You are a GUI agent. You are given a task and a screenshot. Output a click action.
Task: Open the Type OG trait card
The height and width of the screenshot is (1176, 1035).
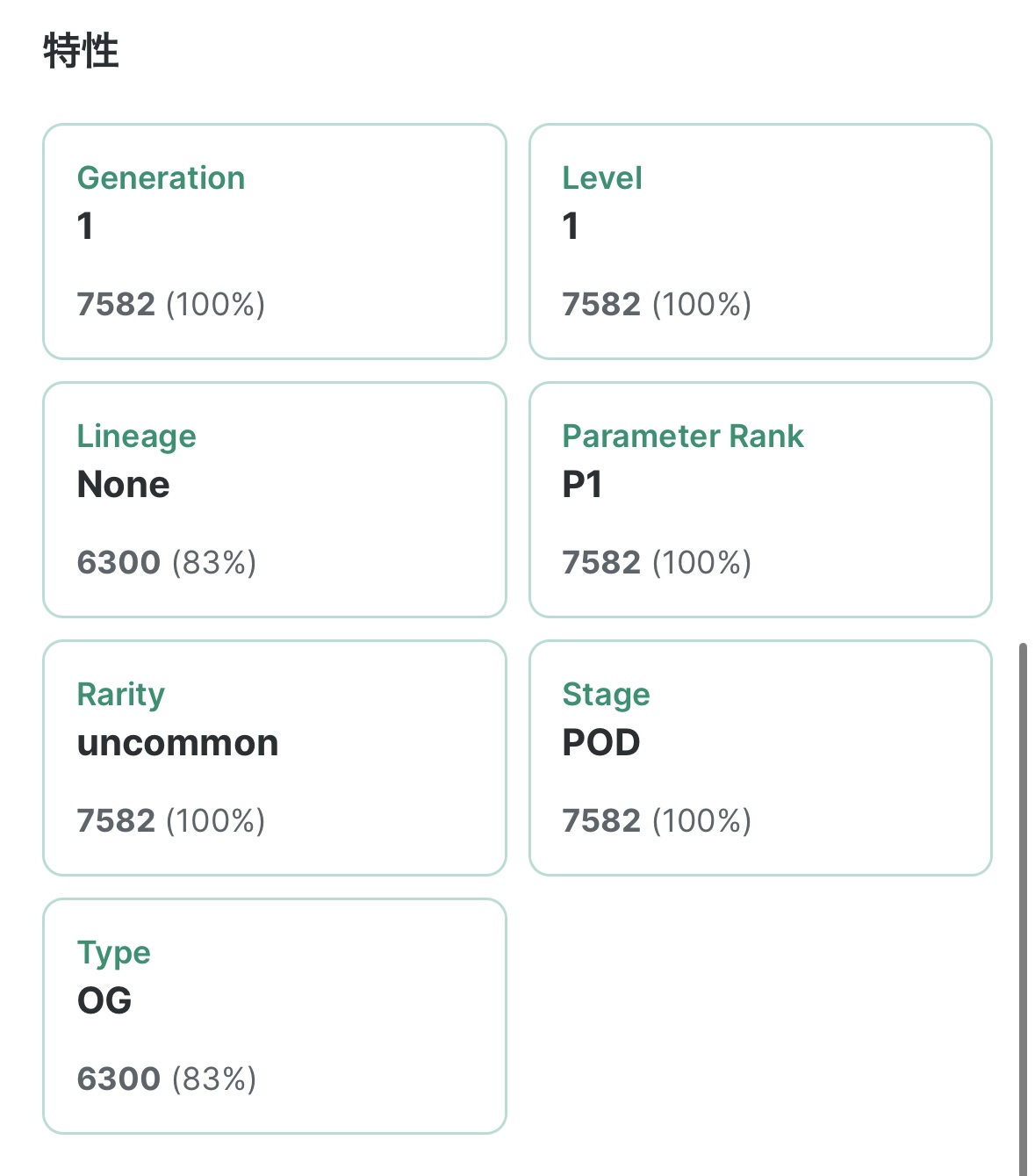click(275, 1016)
